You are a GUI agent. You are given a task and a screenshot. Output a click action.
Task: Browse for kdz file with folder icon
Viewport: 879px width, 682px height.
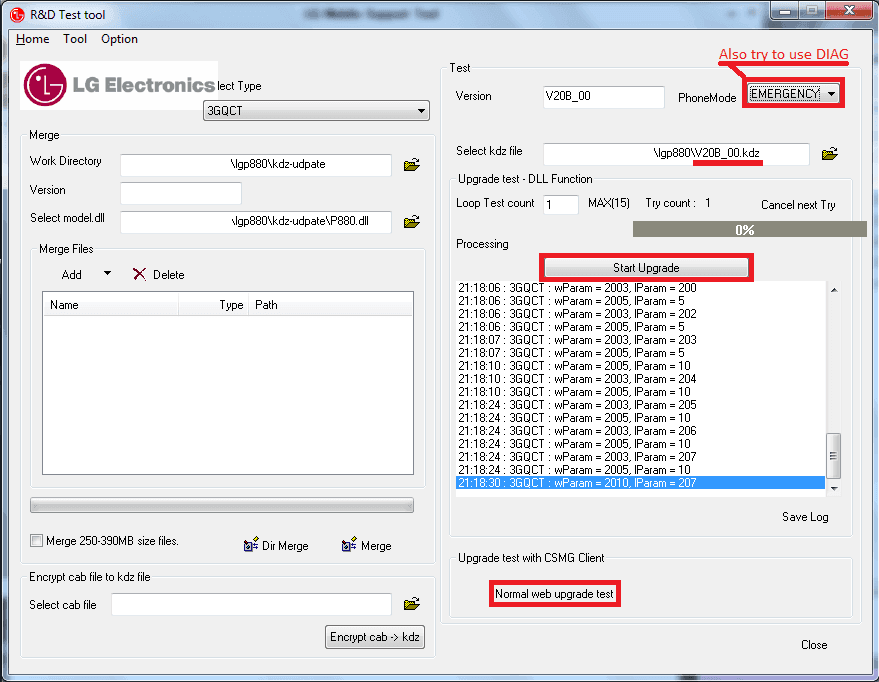click(830, 154)
